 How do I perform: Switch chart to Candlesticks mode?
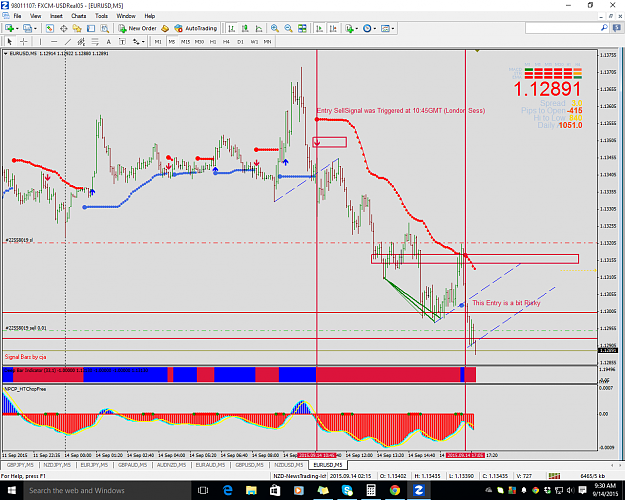(245, 28)
